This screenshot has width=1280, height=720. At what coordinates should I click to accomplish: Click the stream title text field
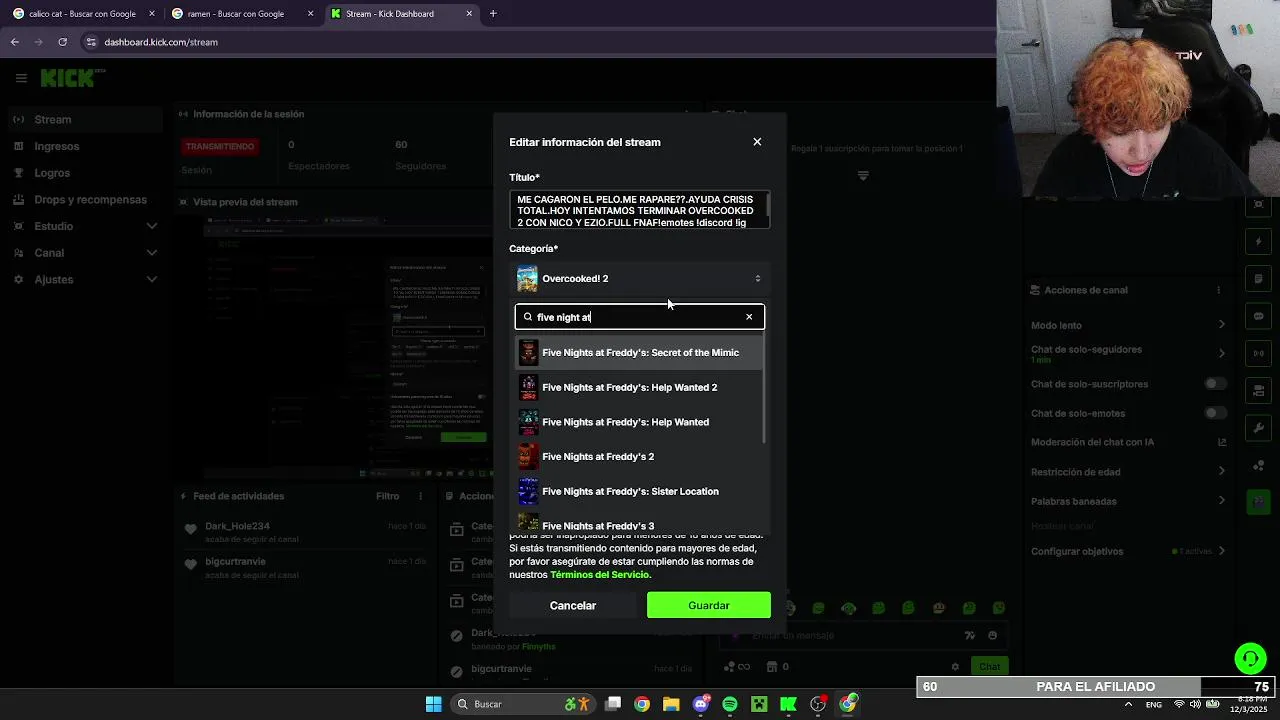[639, 210]
